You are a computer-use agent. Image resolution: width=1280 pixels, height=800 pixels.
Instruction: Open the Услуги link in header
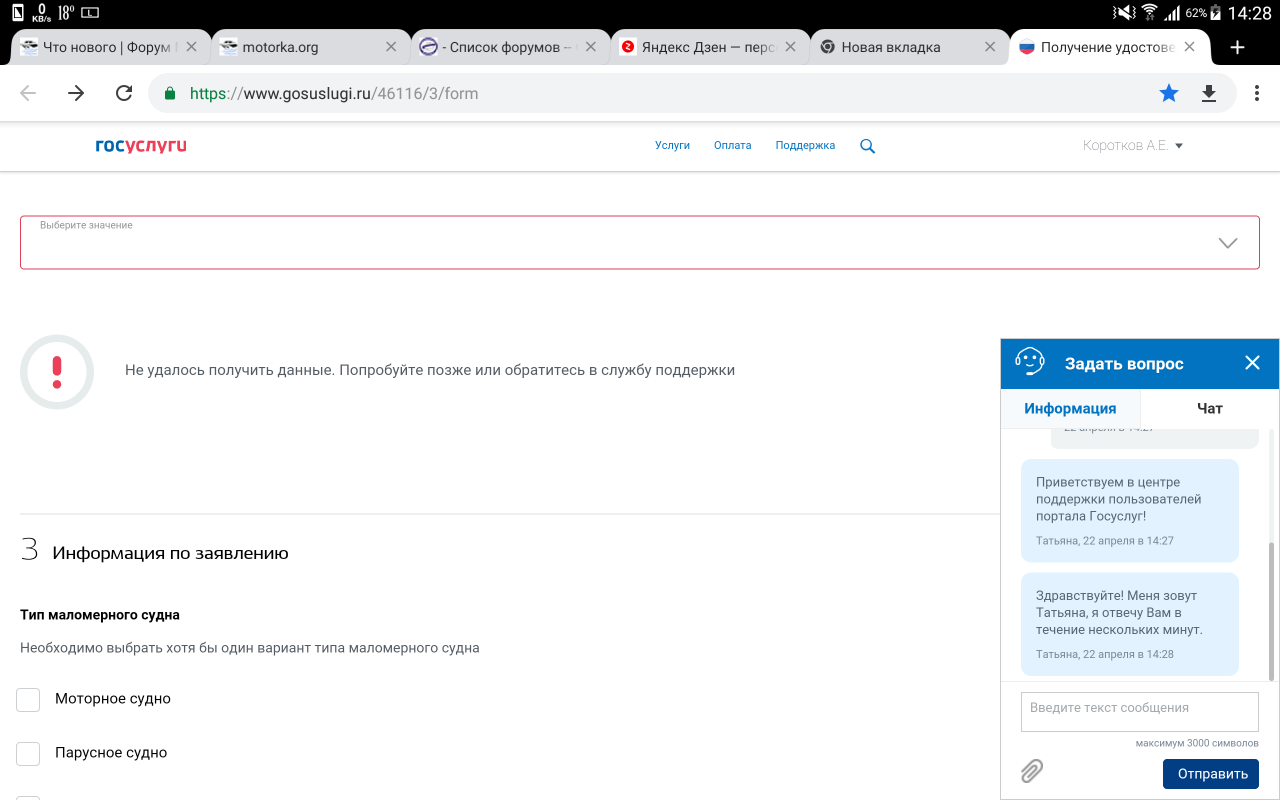tap(672, 146)
